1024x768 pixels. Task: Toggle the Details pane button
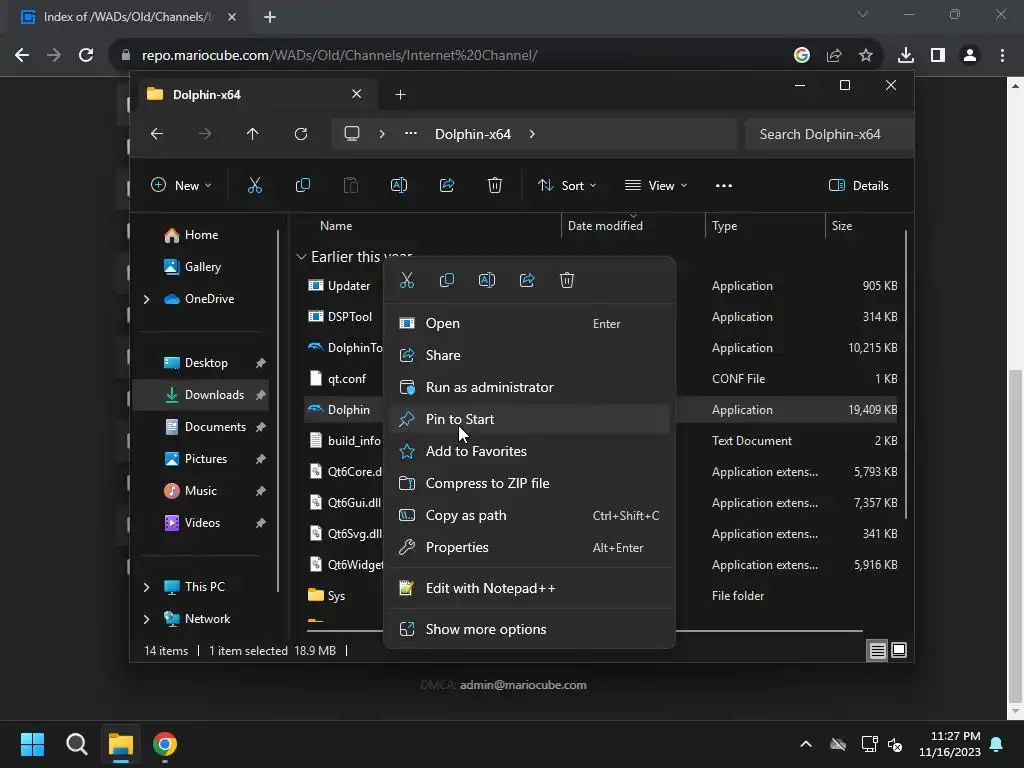click(859, 185)
